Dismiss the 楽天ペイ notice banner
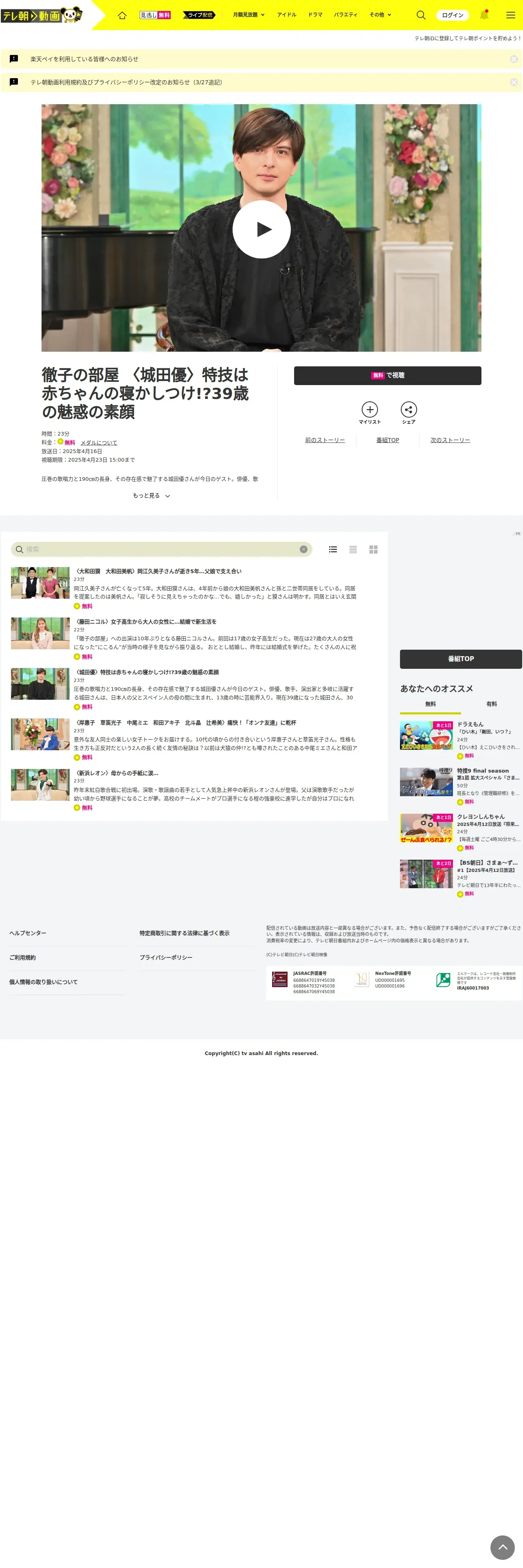Viewport: 523px width, 1568px height. [514, 59]
